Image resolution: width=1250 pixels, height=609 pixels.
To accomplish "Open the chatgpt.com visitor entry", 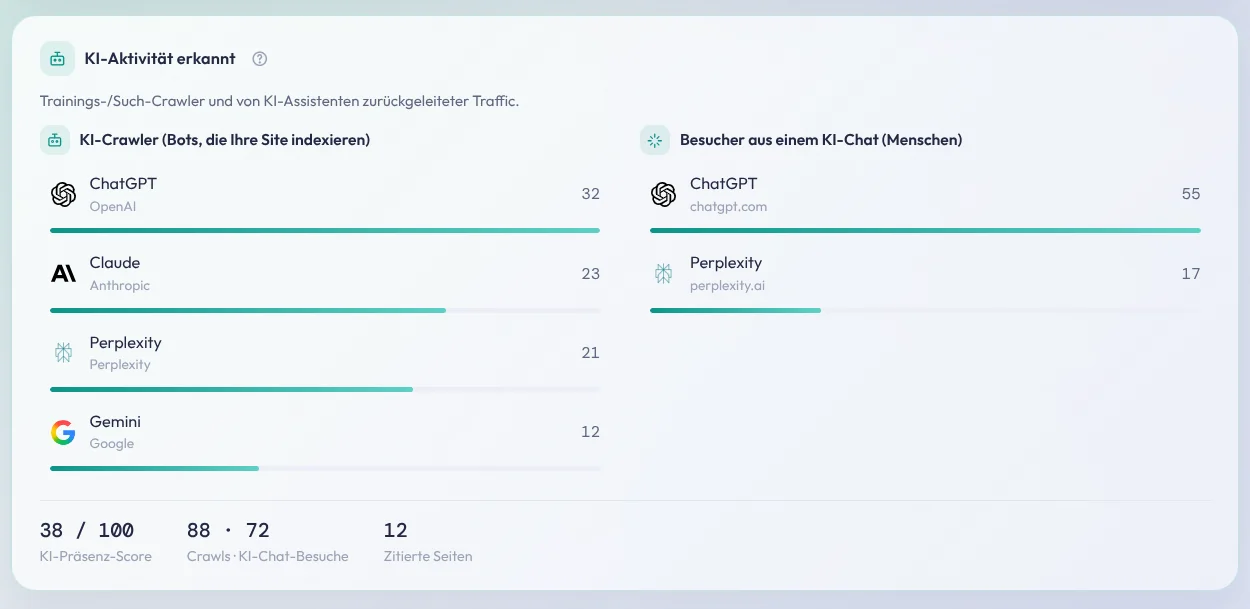I will pyautogui.click(x=925, y=204).
